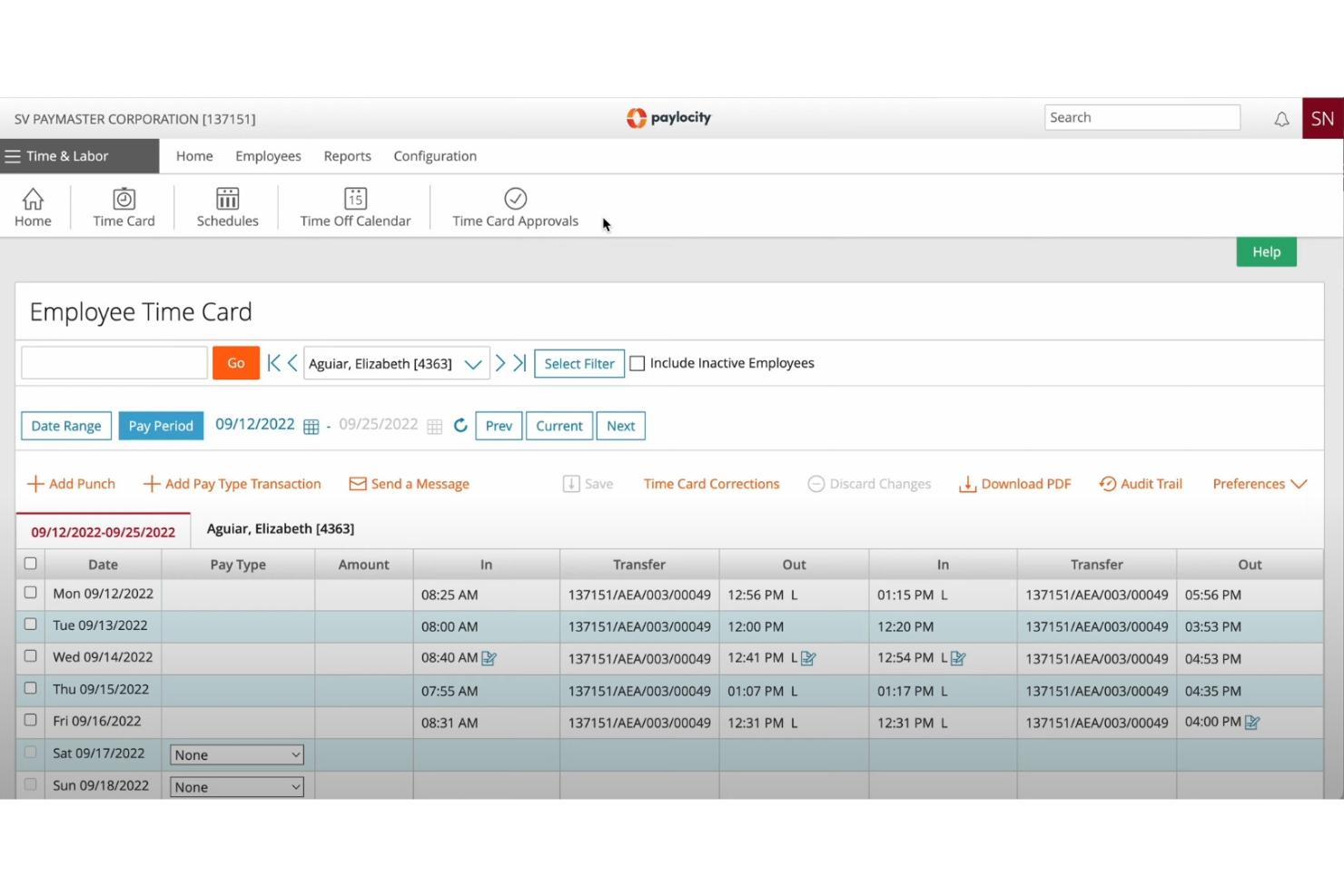The image size is (1344, 896).
Task: Check the Sun 09/18/2022 row checkbox
Action: 30,784
